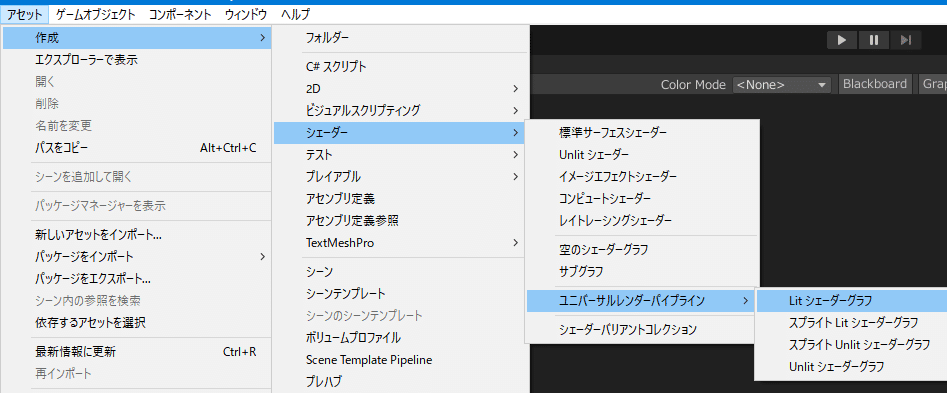The image size is (947, 393).
Task: Create a new フォルダー
Action: (x=401, y=37)
